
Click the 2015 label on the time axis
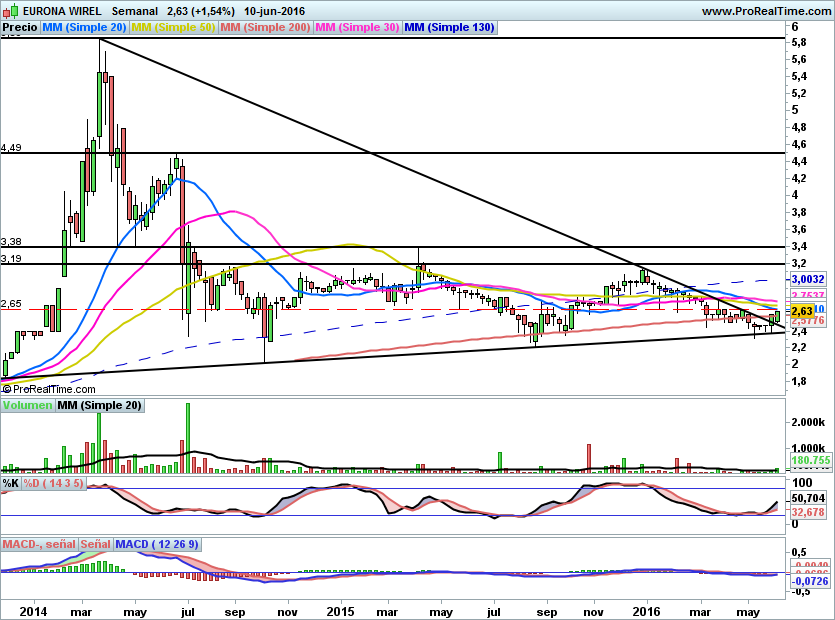click(341, 611)
